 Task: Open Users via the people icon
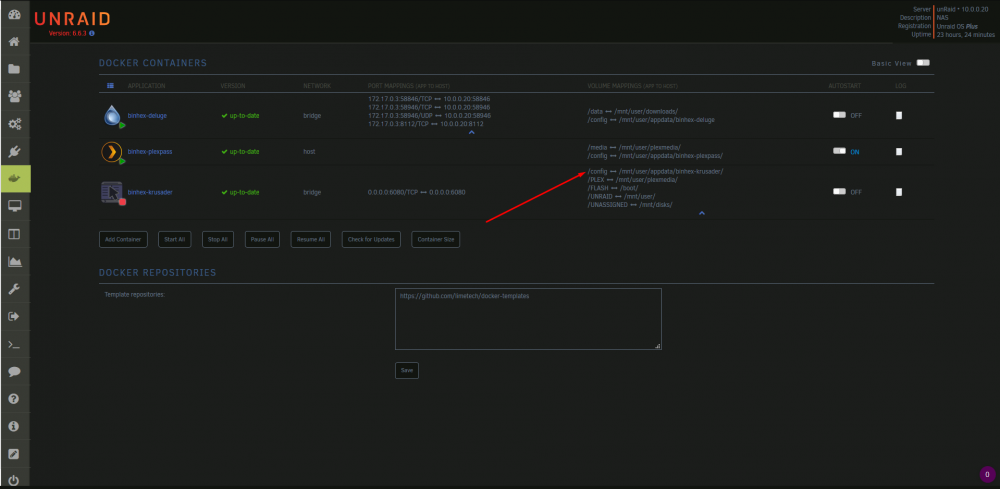coord(14,96)
